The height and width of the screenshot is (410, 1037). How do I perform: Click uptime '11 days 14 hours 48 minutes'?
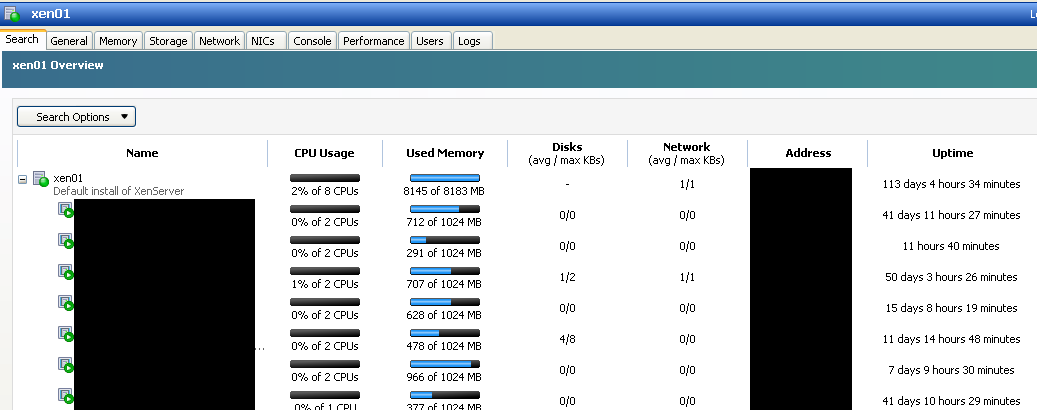951,339
